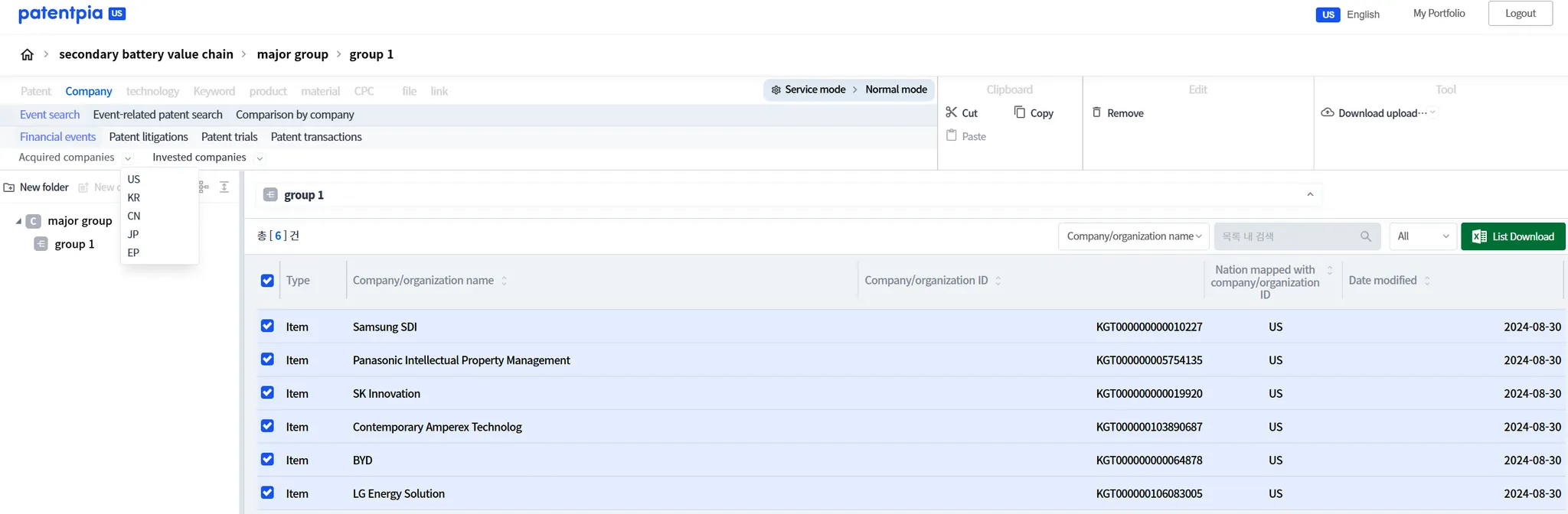Toggle the select-all header checkbox

[x=267, y=281]
